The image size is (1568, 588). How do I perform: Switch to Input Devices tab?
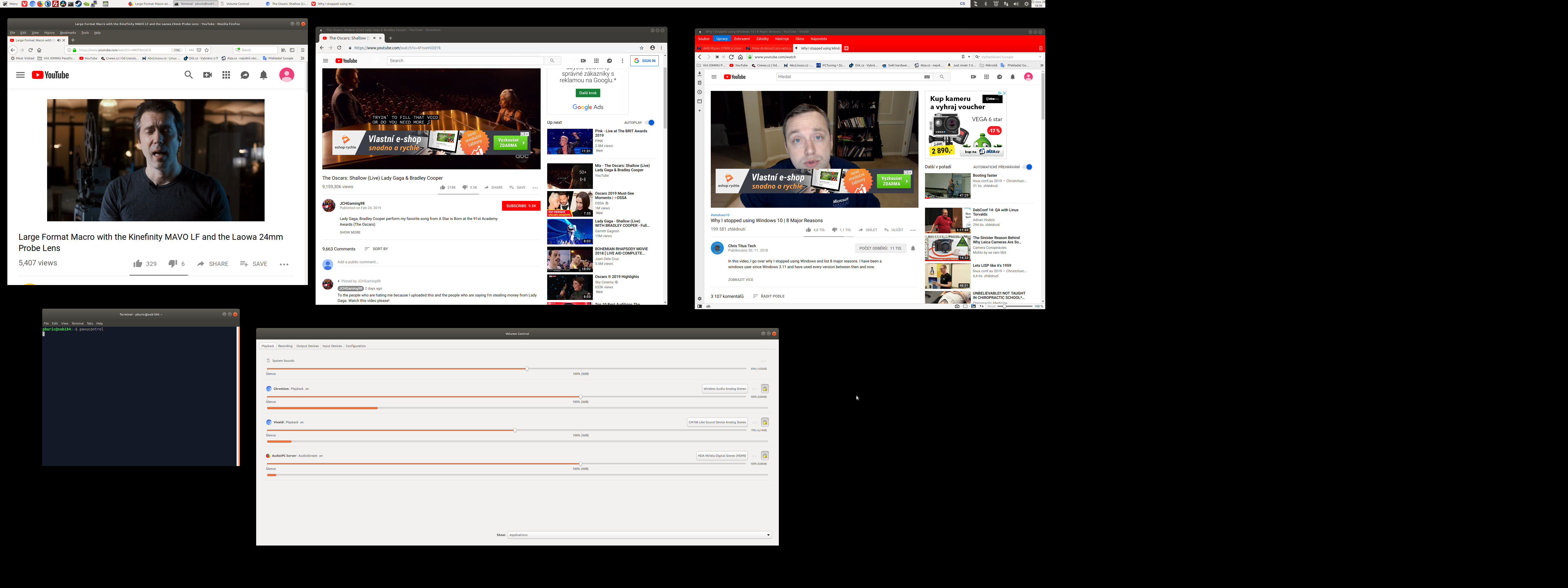[332, 346]
